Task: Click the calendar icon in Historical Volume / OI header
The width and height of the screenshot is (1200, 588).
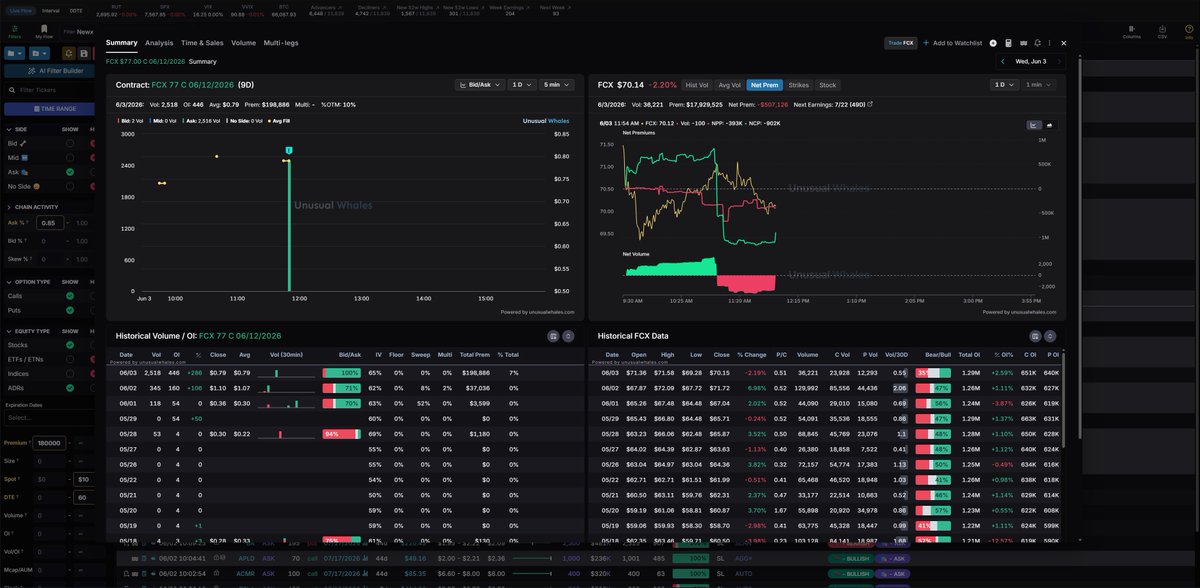Action: [553, 336]
